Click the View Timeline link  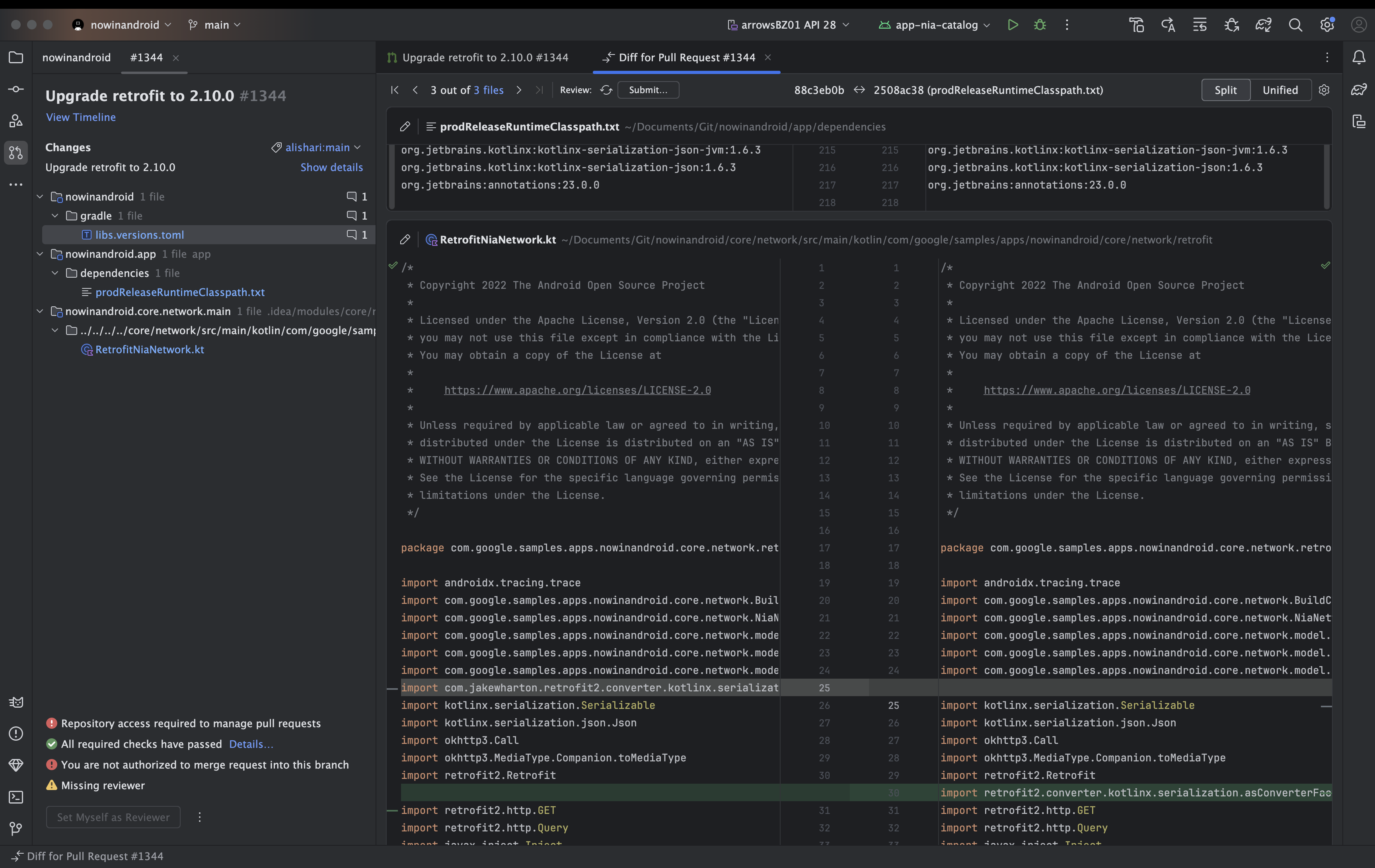[x=80, y=117]
